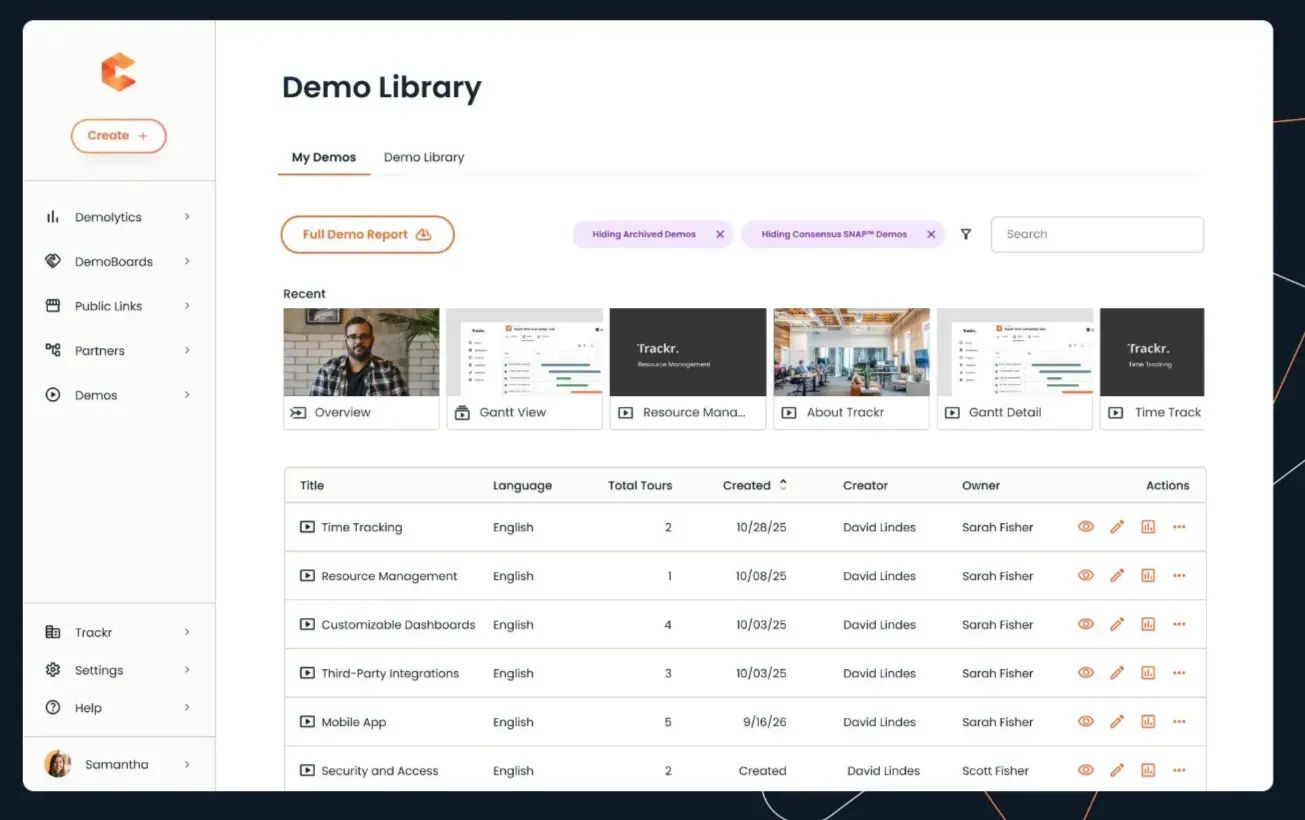Viewport: 1305px width, 820px height.
Task: Edit the Customizable Dashboards demo
Action: 1117,624
